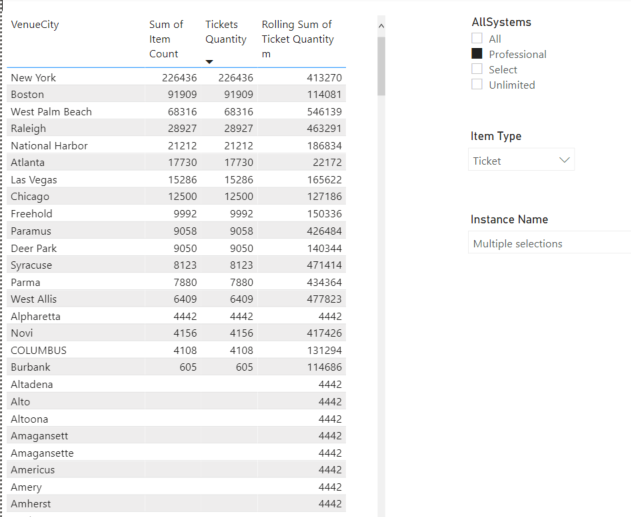Click rolling sum value 477823
The height and width of the screenshot is (517, 631).
(x=324, y=299)
